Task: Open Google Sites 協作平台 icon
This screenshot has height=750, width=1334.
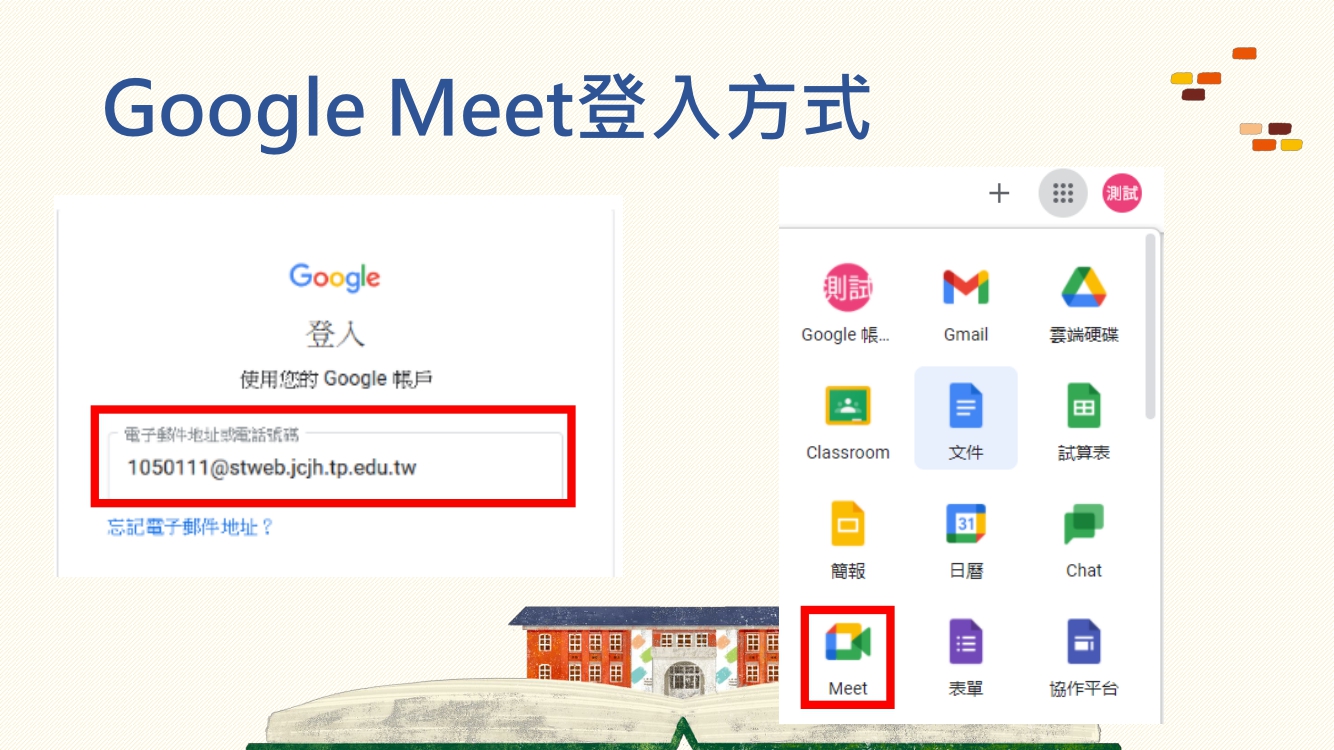Action: click(x=1084, y=657)
